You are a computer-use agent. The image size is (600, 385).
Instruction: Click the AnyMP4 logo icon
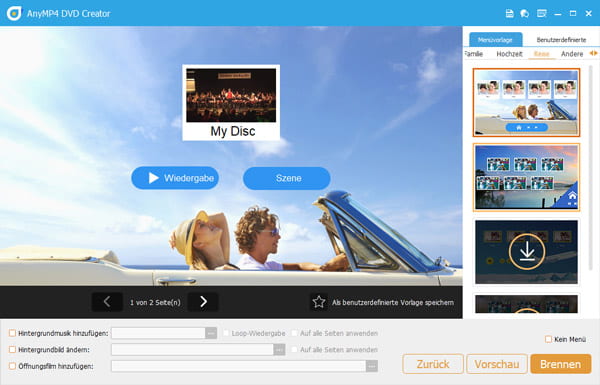(14, 13)
